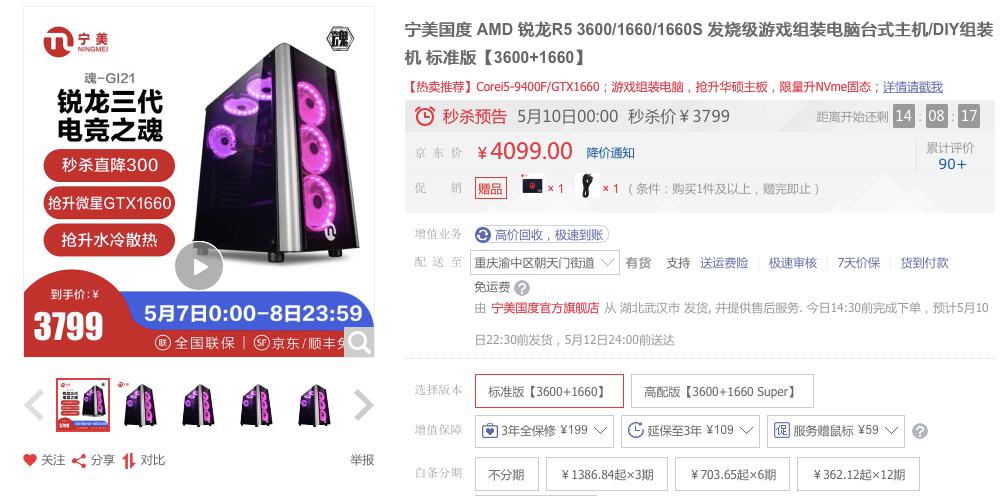Select ¥703.65起×6期 installment plan
1003x496 pixels.
(x=732, y=474)
